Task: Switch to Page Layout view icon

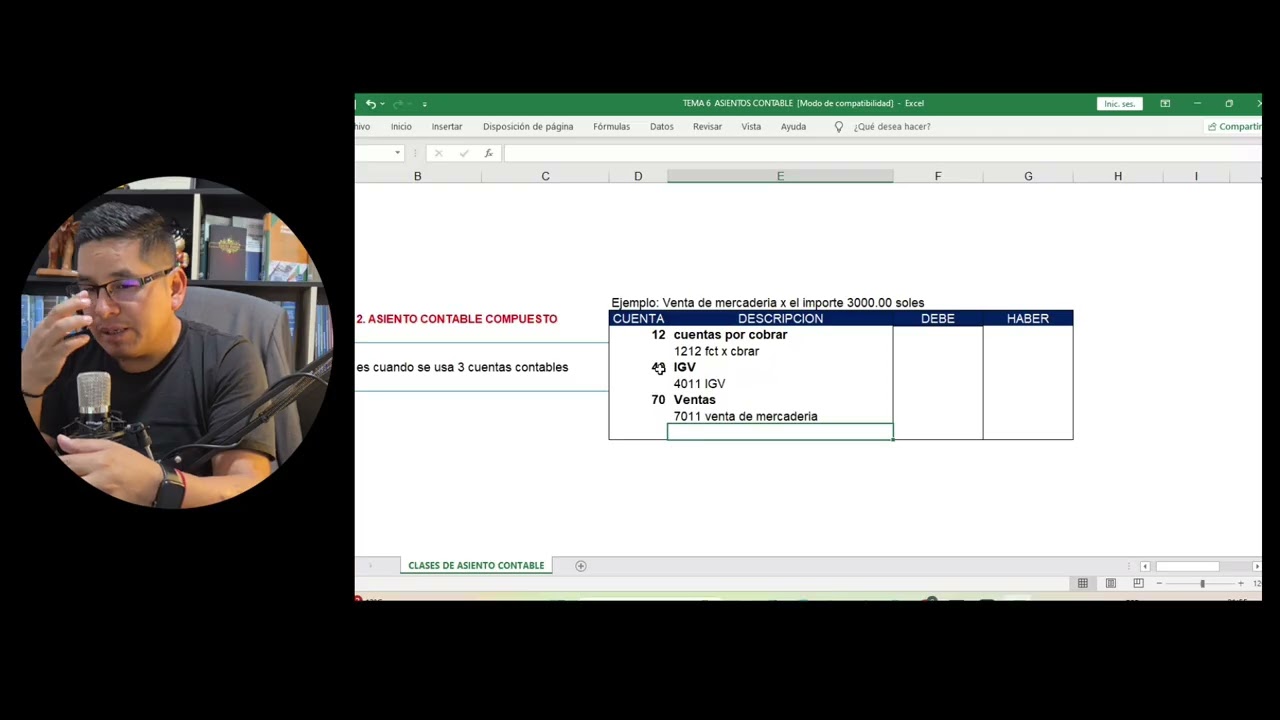Action: (1110, 583)
